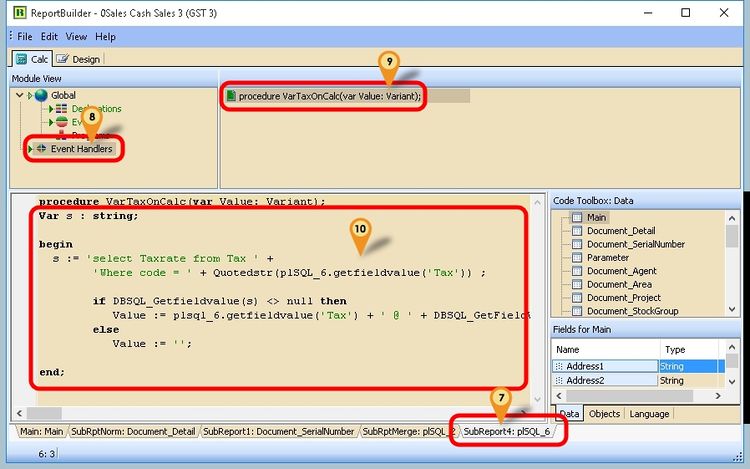
Task: Open the File menu
Action: (x=25, y=36)
